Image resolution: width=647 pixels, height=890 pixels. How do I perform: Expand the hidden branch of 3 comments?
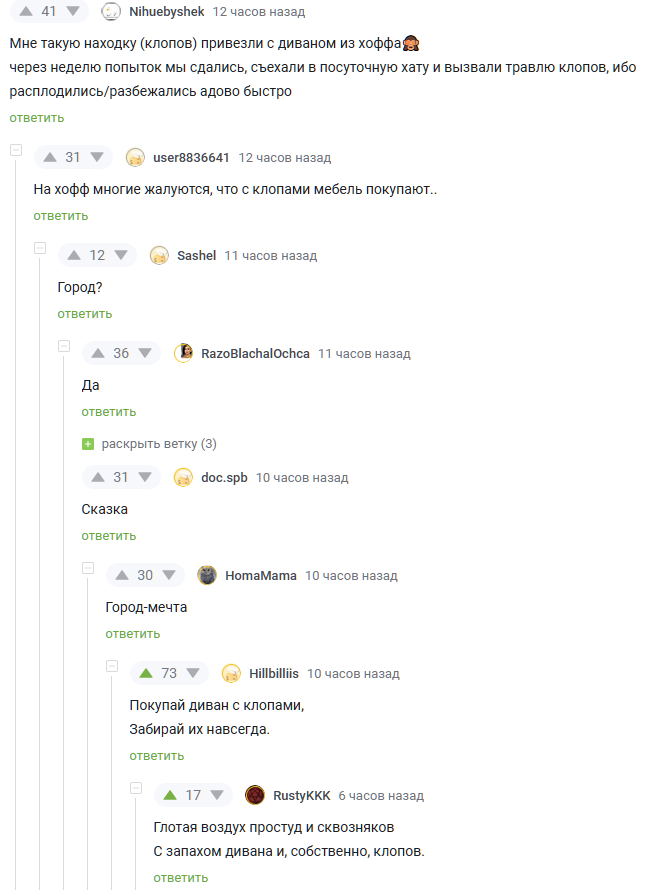(149, 444)
